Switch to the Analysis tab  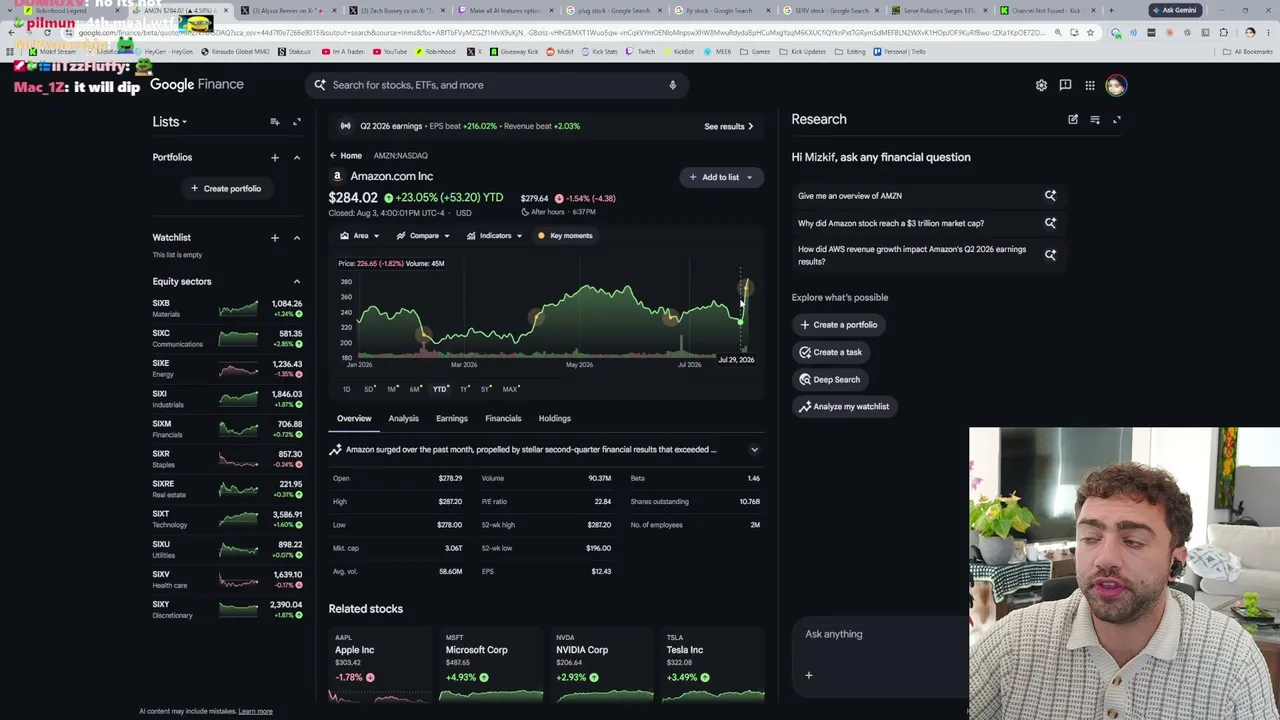click(404, 419)
